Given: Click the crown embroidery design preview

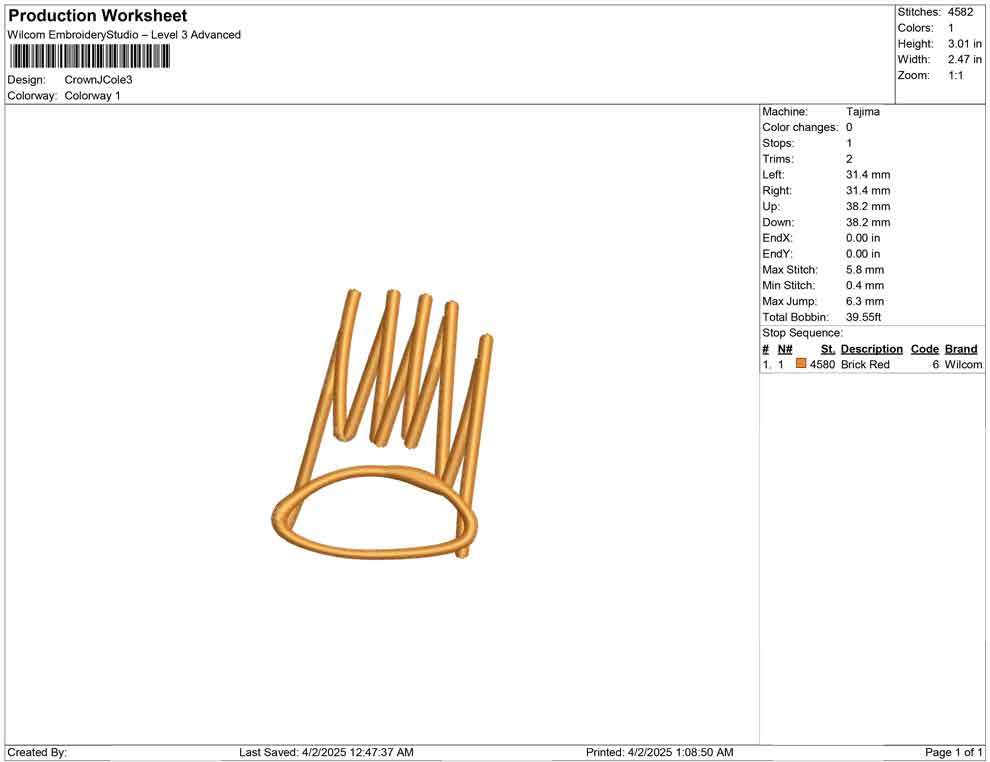Looking at the screenshot, I should (x=385, y=425).
